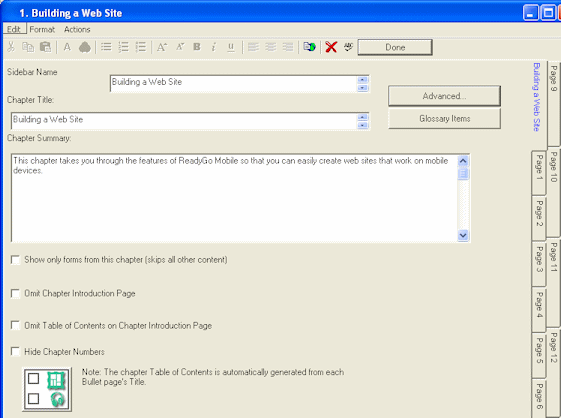
Task: Click the green table-of-contents image icon
Action: [x=56, y=380]
